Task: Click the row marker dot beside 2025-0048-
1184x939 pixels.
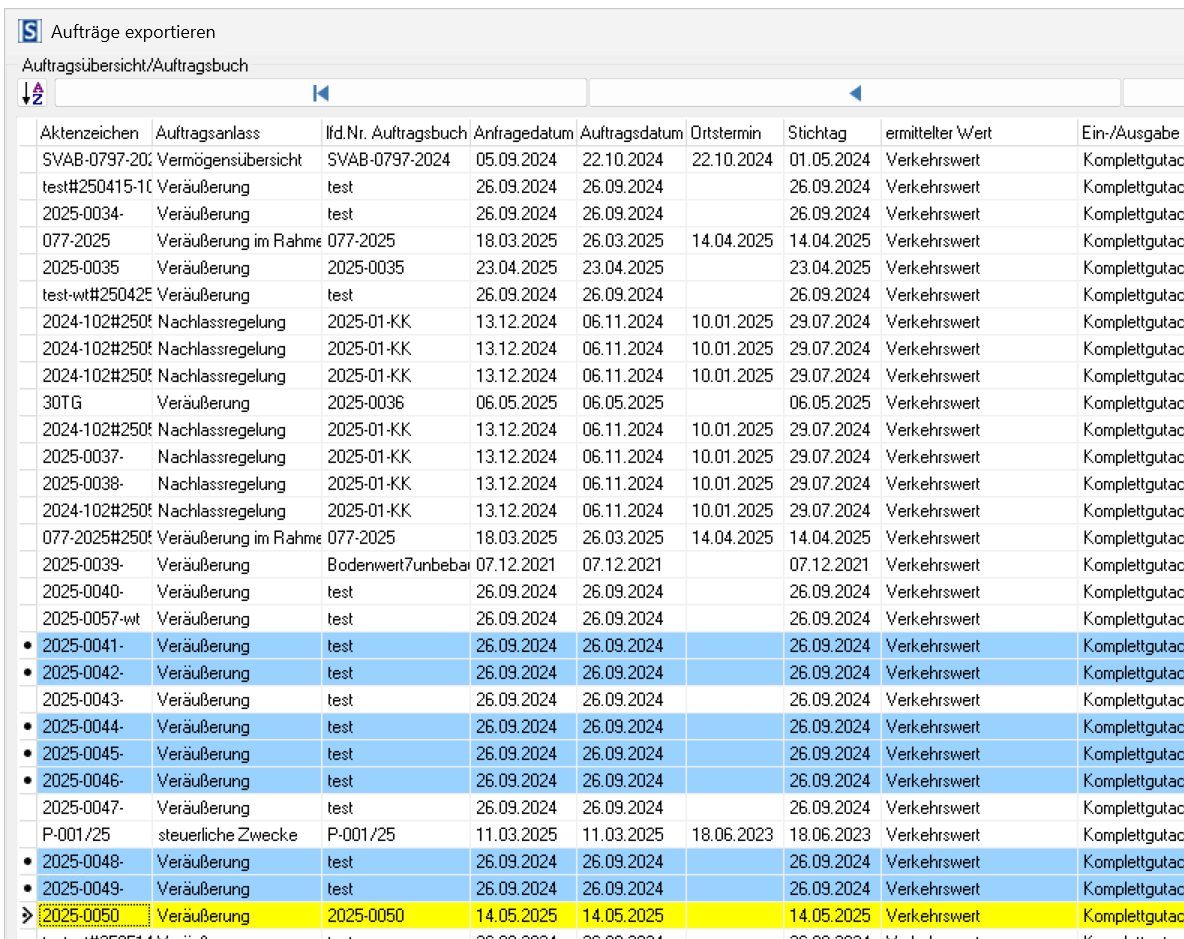Action: tap(28, 861)
